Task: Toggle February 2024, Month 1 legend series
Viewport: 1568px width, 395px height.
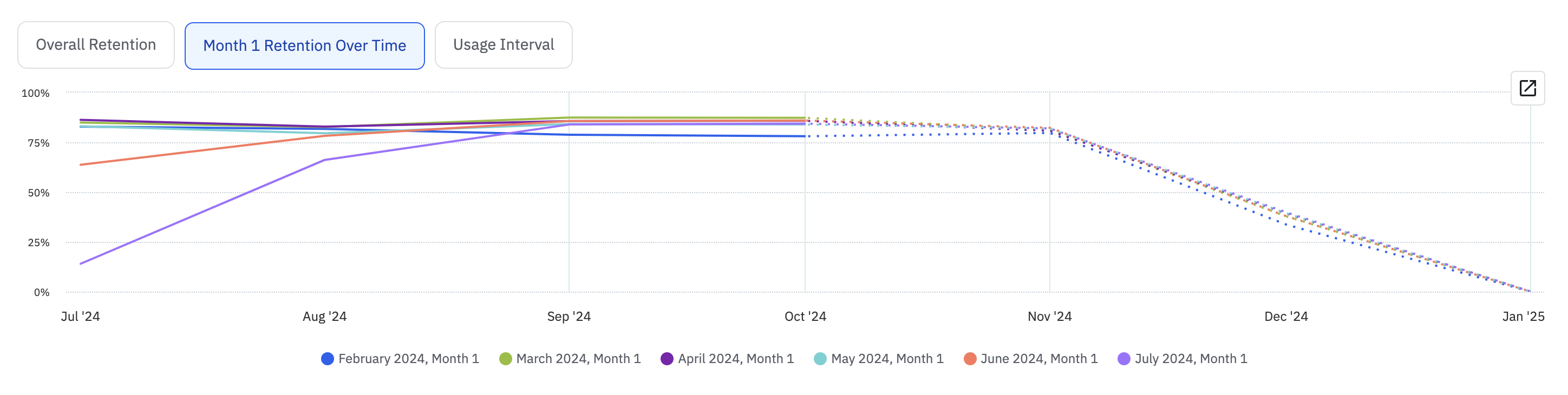Action: pyautogui.click(x=400, y=359)
